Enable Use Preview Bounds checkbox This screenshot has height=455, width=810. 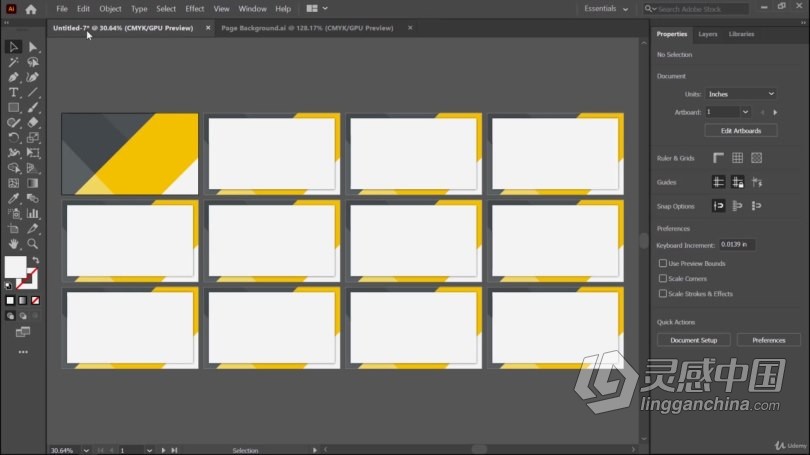pos(662,263)
